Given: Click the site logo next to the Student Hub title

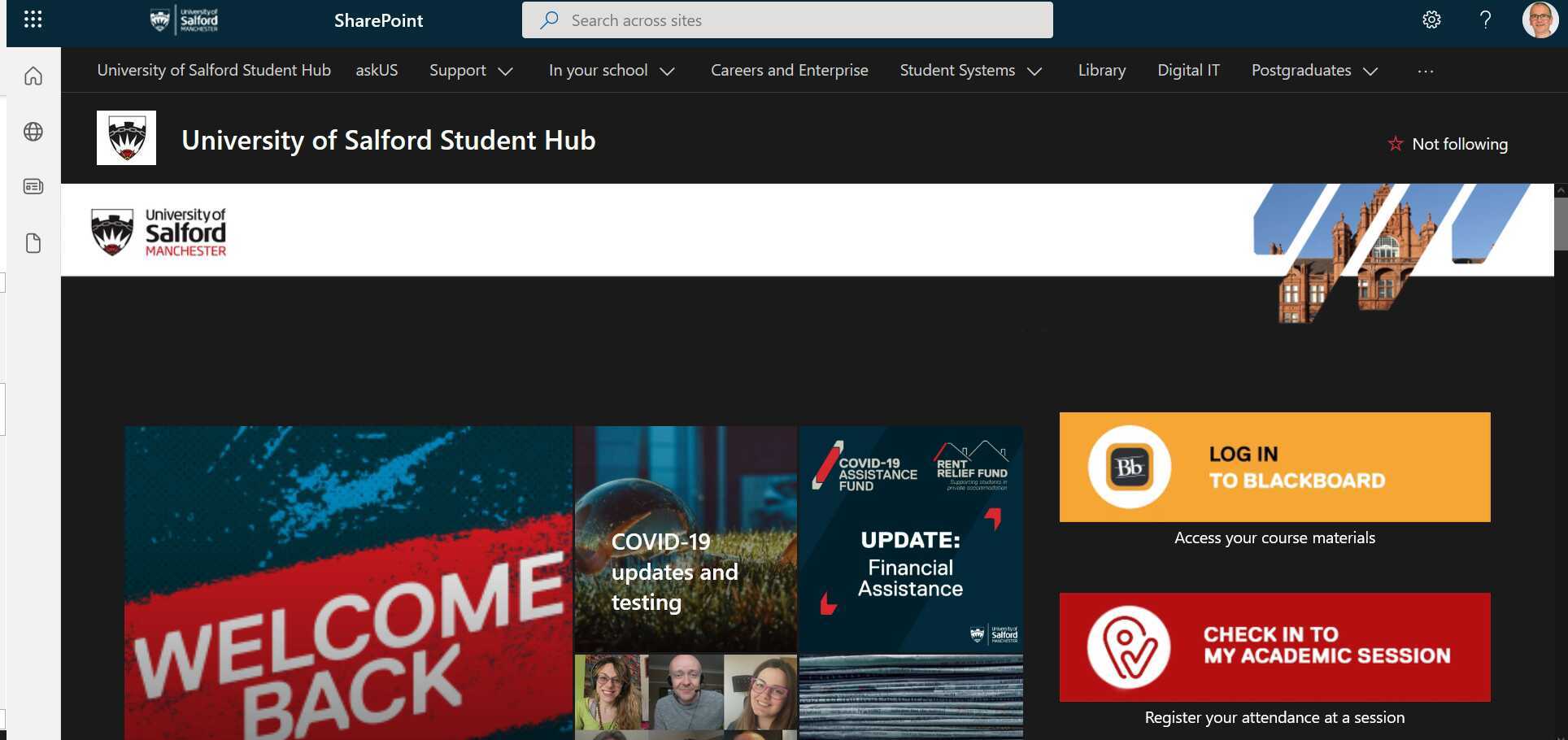Looking at the screenshot, I should coord(126,137).
